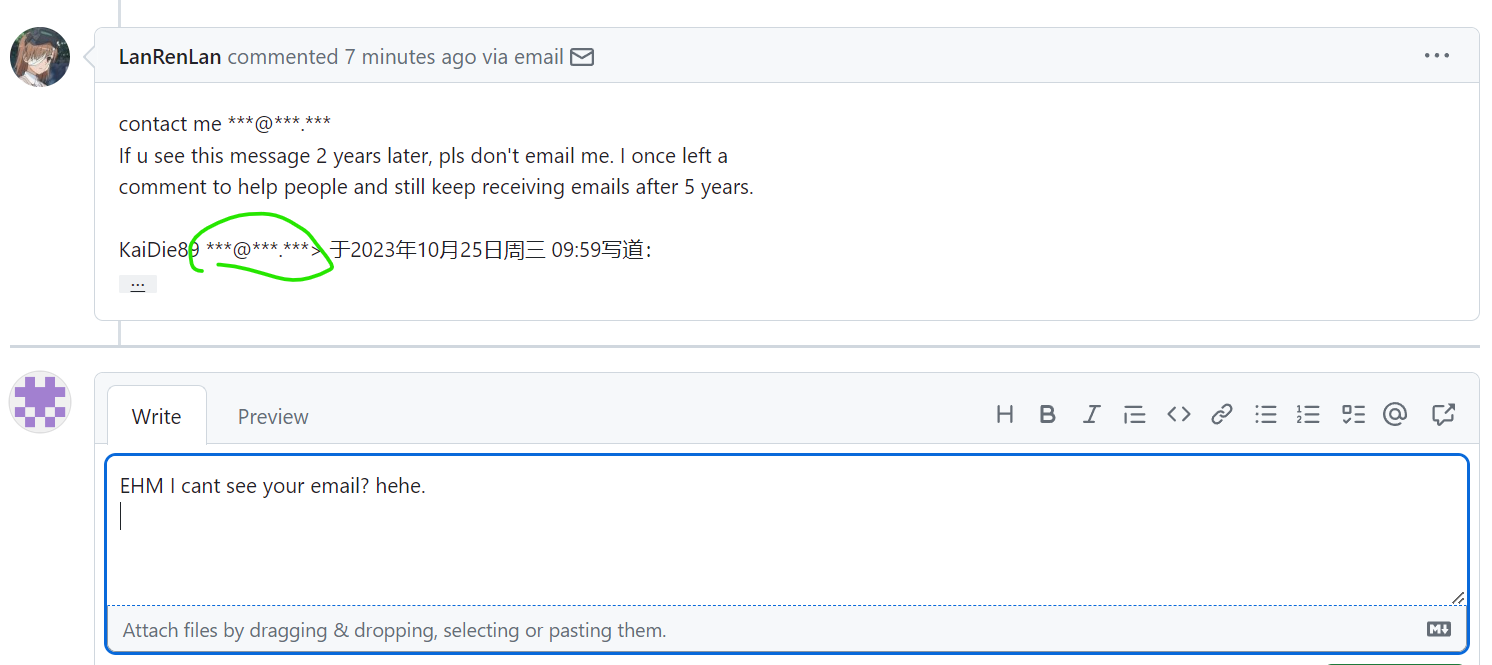Mention a user with @
This screenshot has height=665, width=1492.
tap(1395, 414)
